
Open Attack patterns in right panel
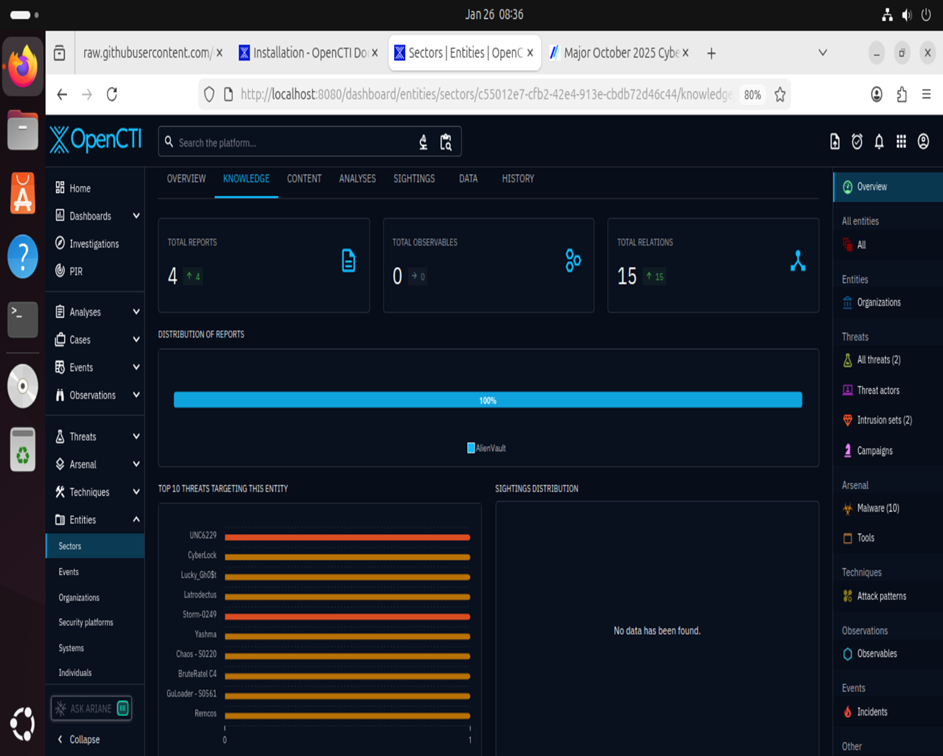coord(881,596)
